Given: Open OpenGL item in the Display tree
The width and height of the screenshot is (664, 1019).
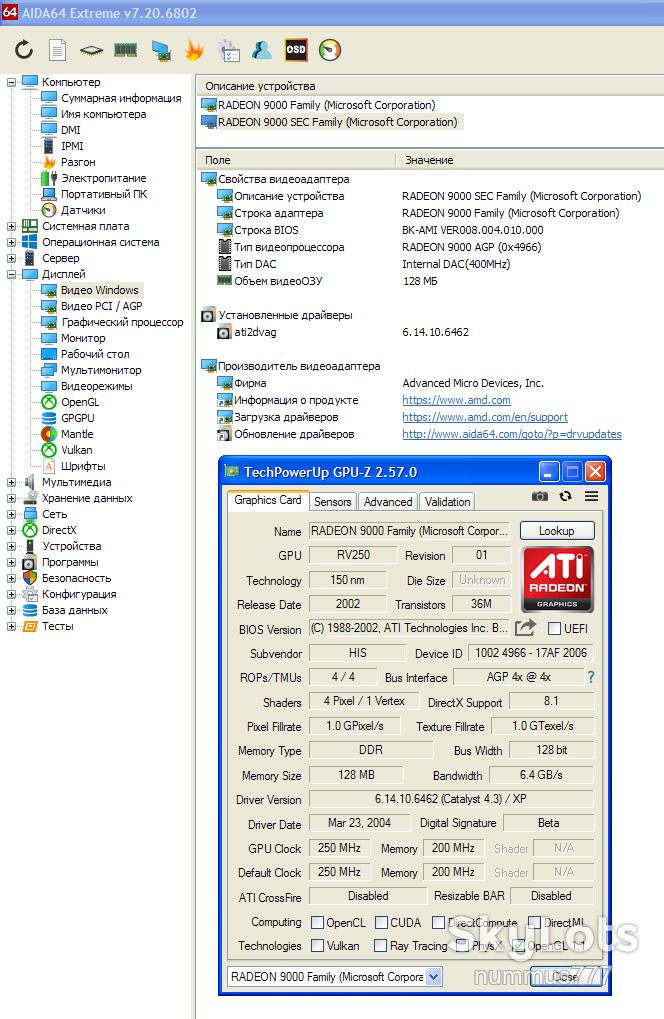Looking at the screenshot, I should coord(80,402).
